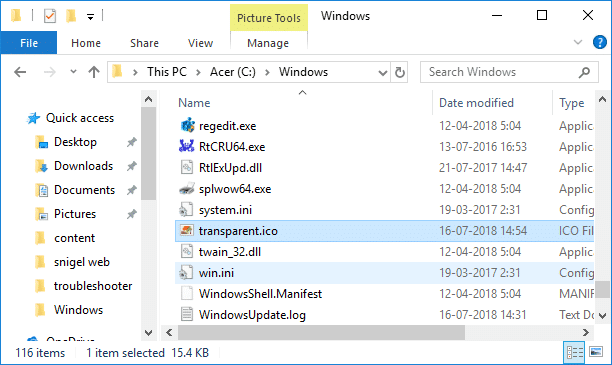Click the pin icon next to Documents
This screenshot has height=365, width=612.
pyautogui.click(x=132, y=190)
